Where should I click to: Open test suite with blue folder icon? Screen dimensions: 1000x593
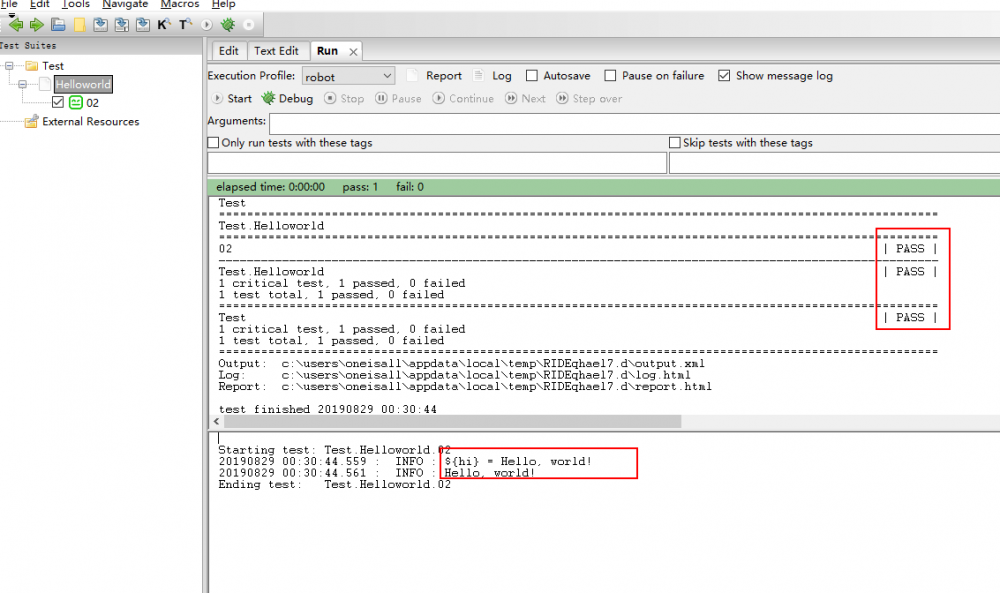[x=58, y=25]
